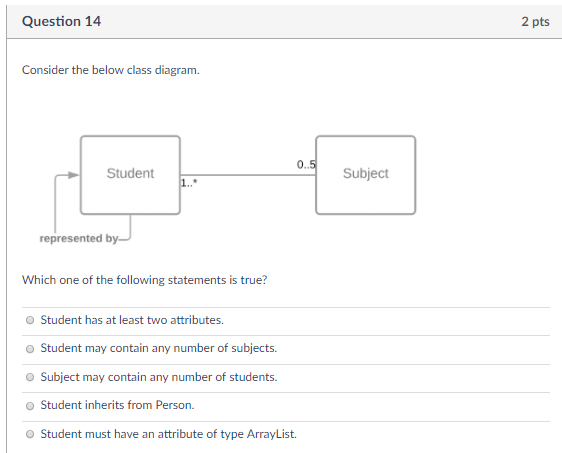Image resolution: width=562 pixels, height=453 pixels.
Task: Click the '2 pts' score label
Action: tap(535, 22)
